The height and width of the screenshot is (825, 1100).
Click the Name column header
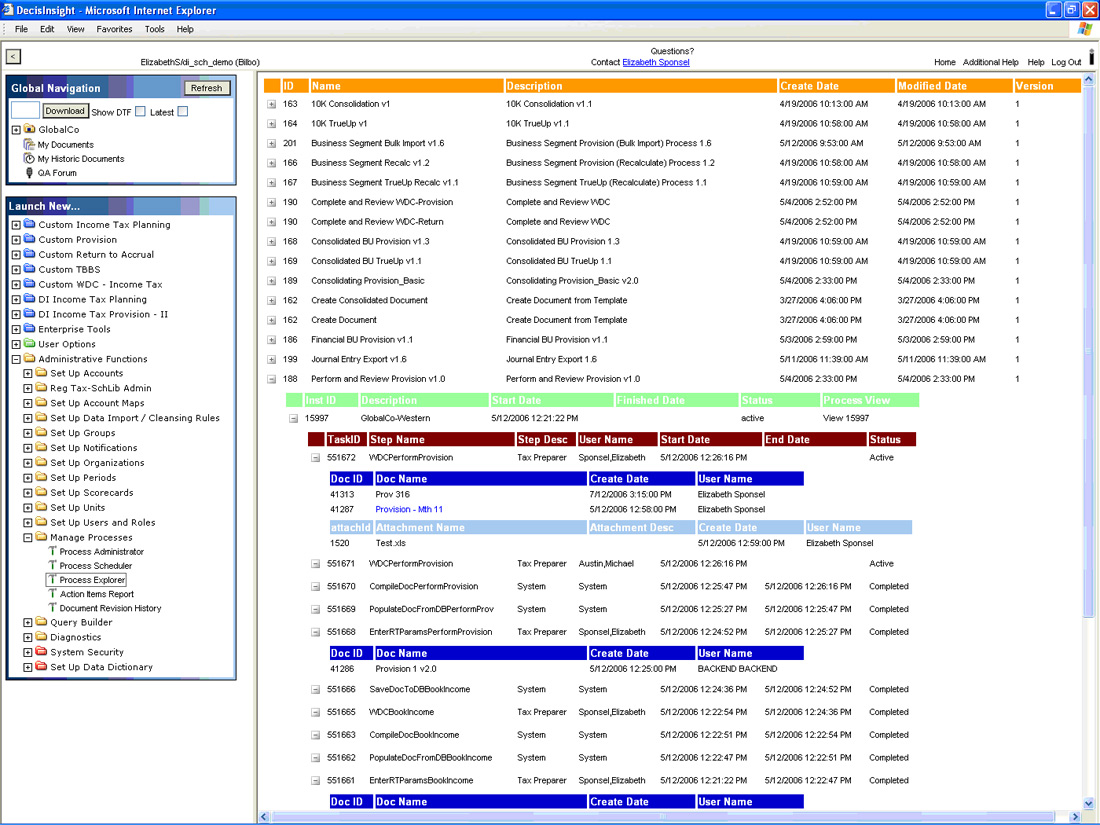(x=406, y=86)
